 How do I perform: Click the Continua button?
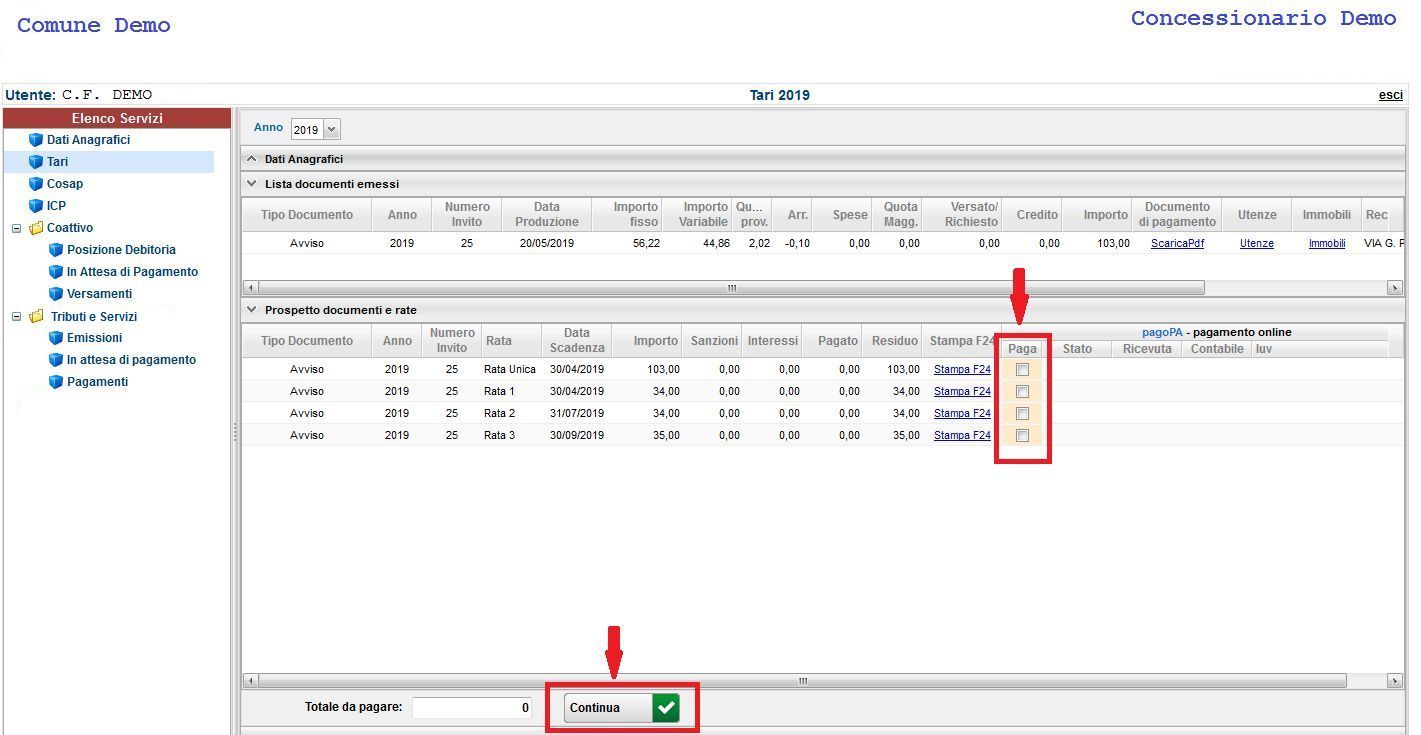tap(622, 708)
